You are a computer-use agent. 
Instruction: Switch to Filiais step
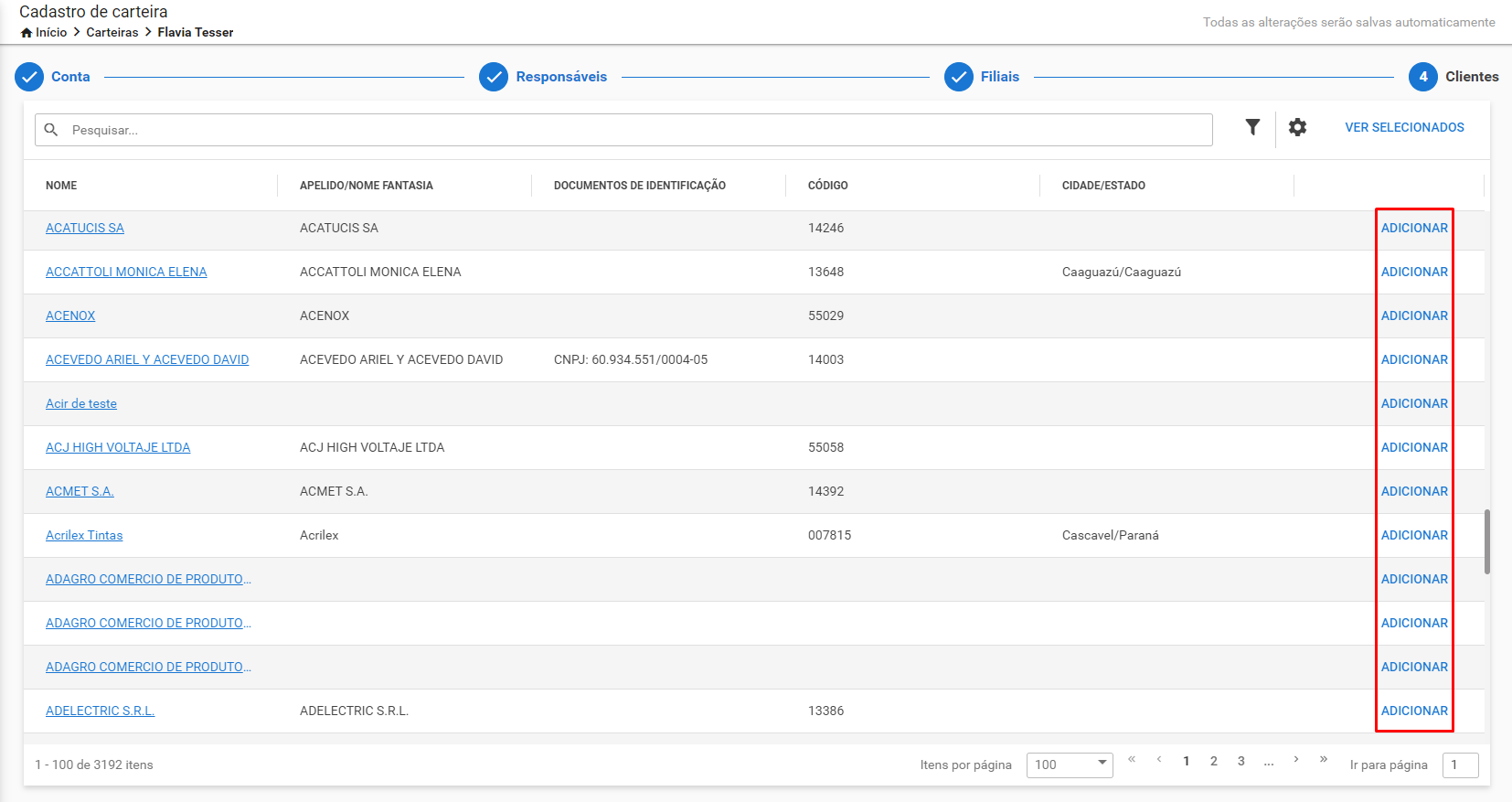(x=1000, y=77)
